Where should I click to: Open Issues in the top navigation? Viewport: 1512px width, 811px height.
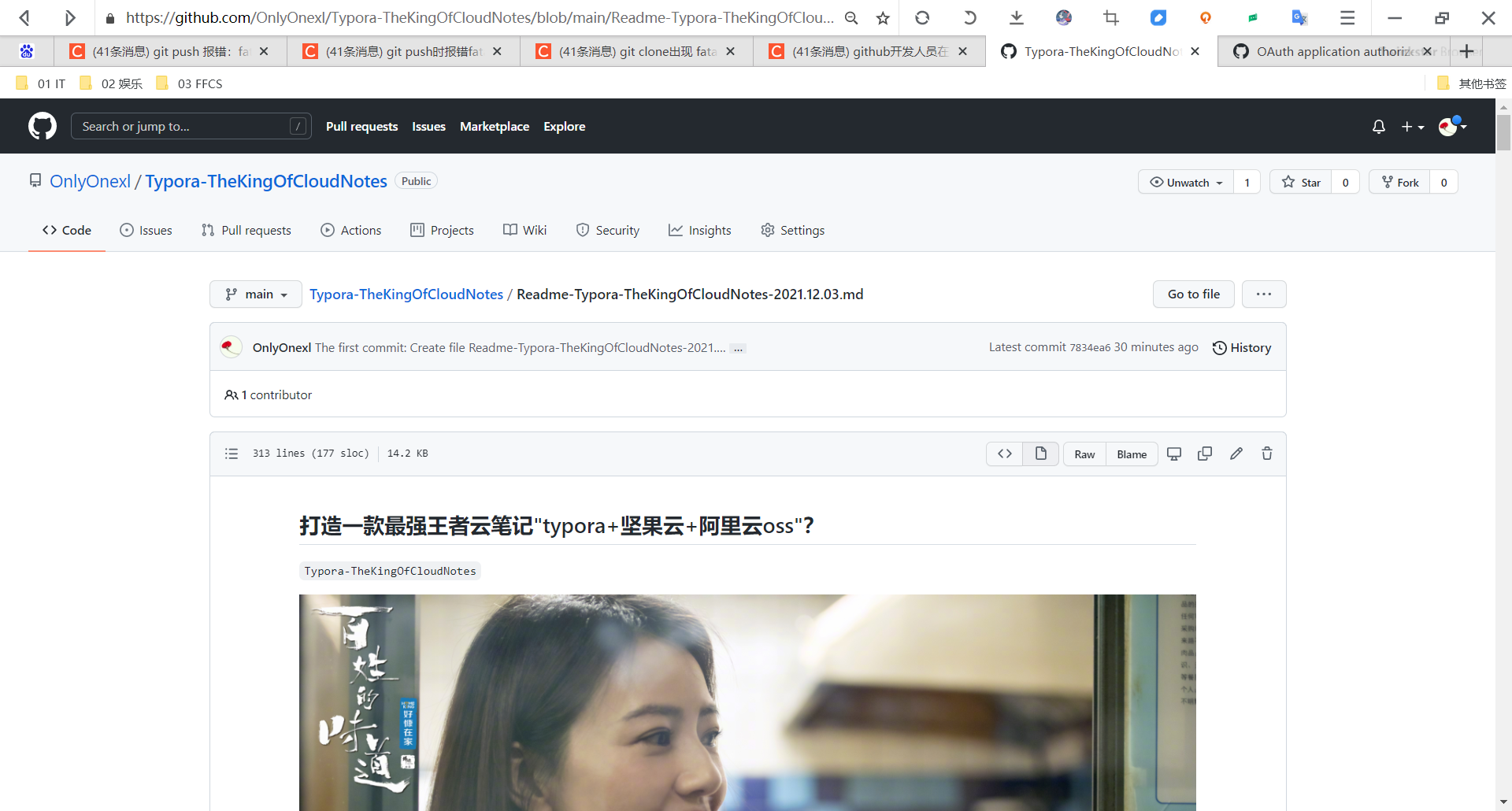[x=428, y=126]
